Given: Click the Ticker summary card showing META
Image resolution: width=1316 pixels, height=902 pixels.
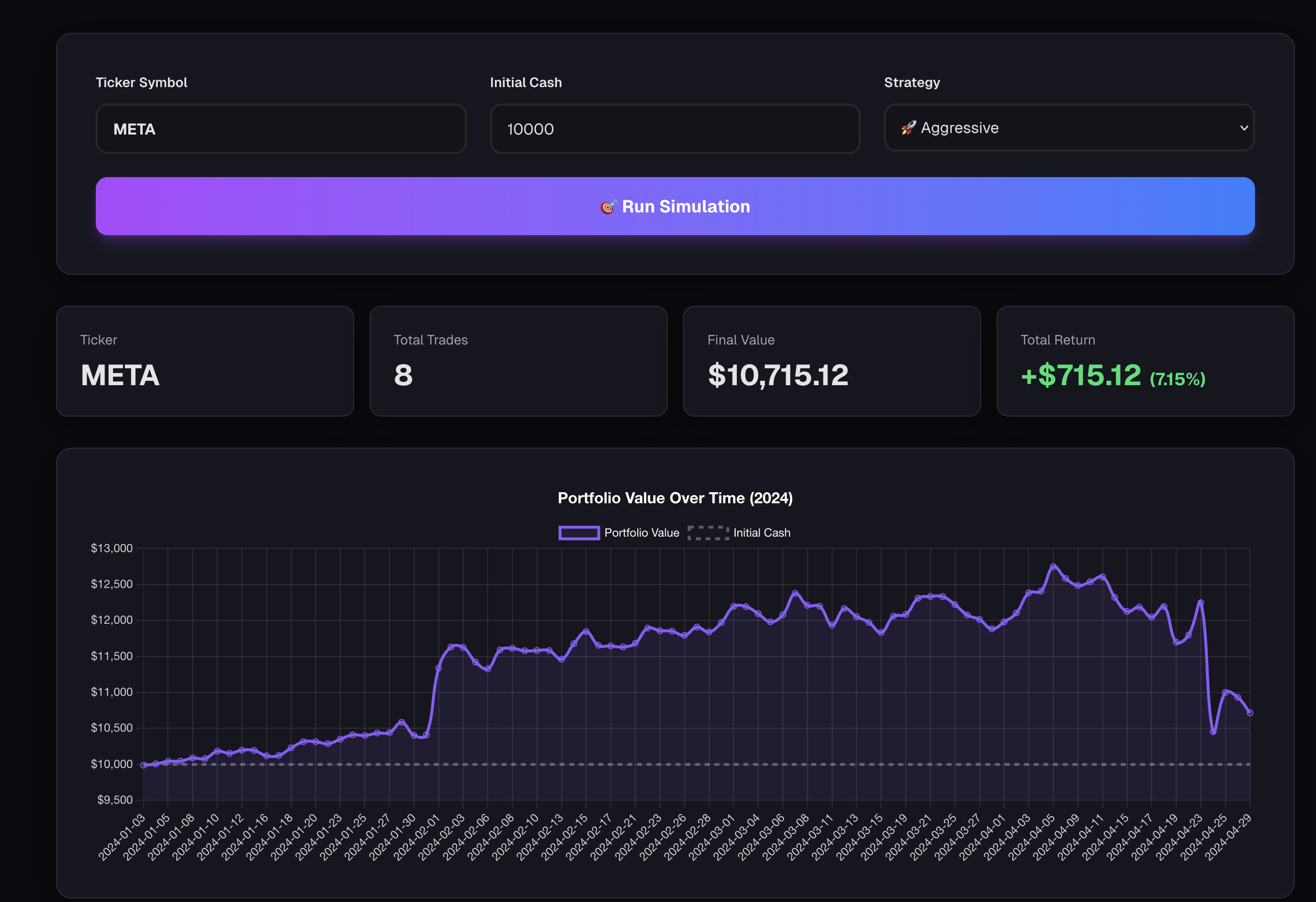Looking at the screenshot, I should pos(205,361).
